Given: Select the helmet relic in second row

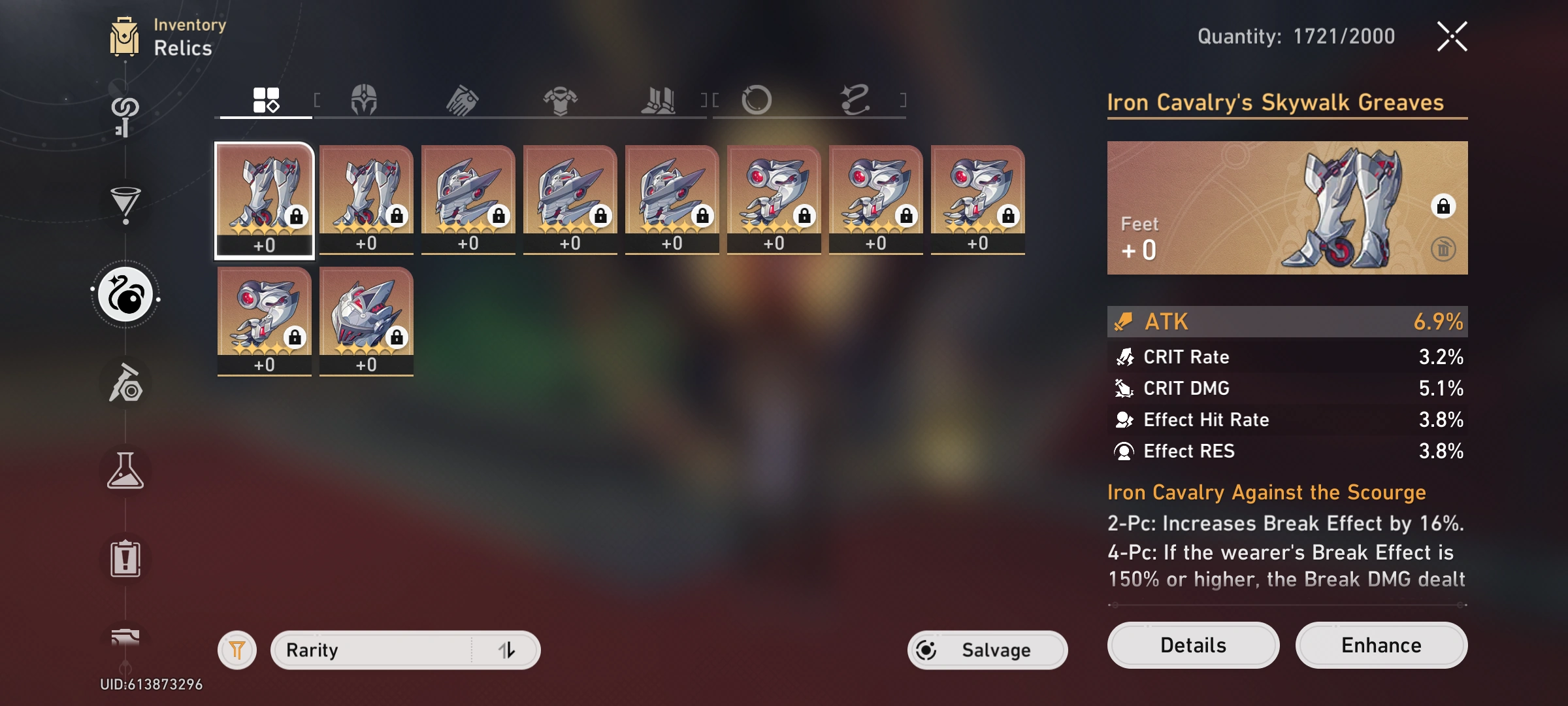Looking at the screenshot, I should coord(367,321).
